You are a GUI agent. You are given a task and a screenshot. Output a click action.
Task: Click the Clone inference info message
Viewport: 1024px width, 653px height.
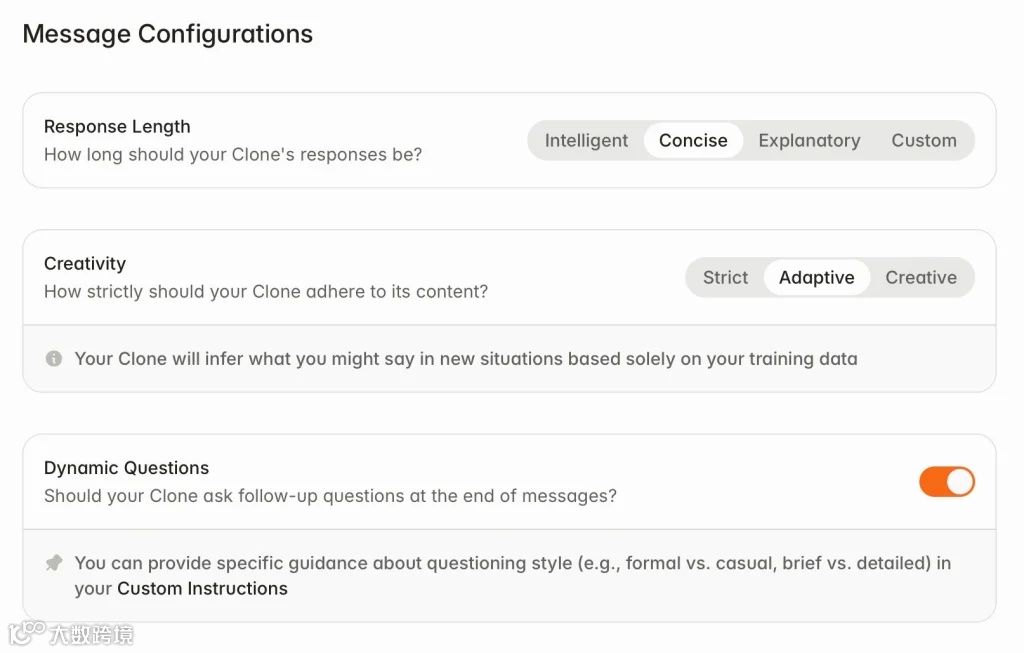click(466, 359)
